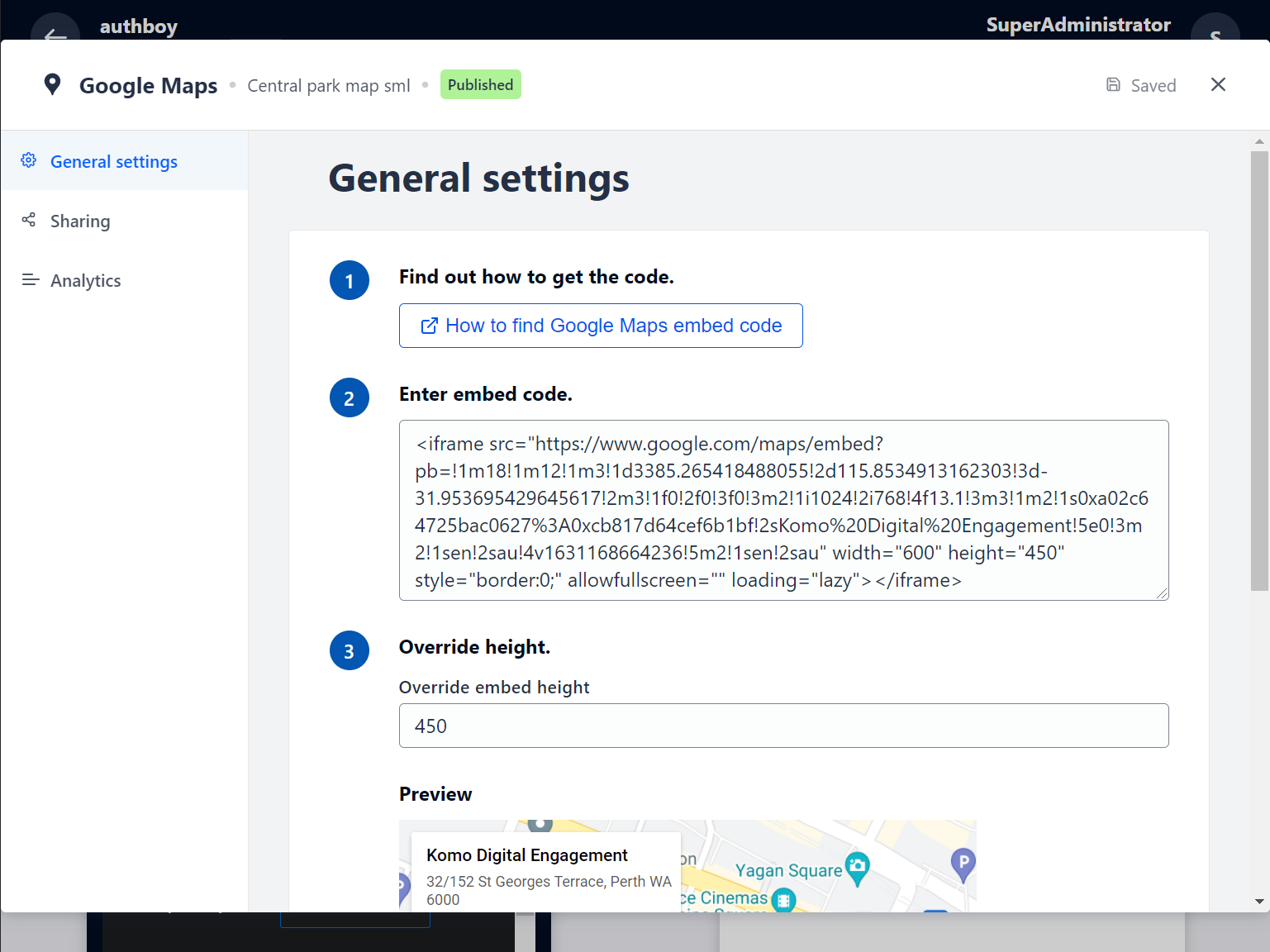Click the General settings gear icon
This screenshot has height=952, width=1270.
(29, 160)
